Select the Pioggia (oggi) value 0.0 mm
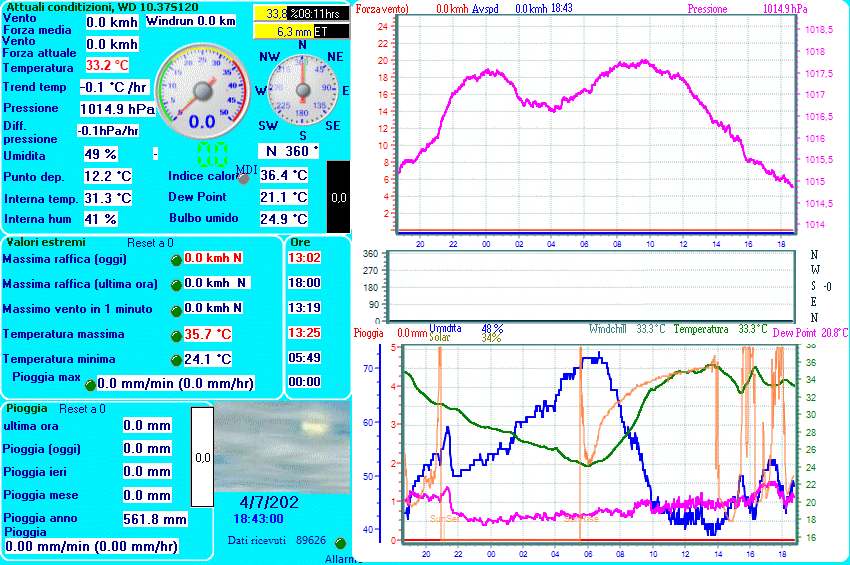850x565 pixels. (x=147, y=448)
